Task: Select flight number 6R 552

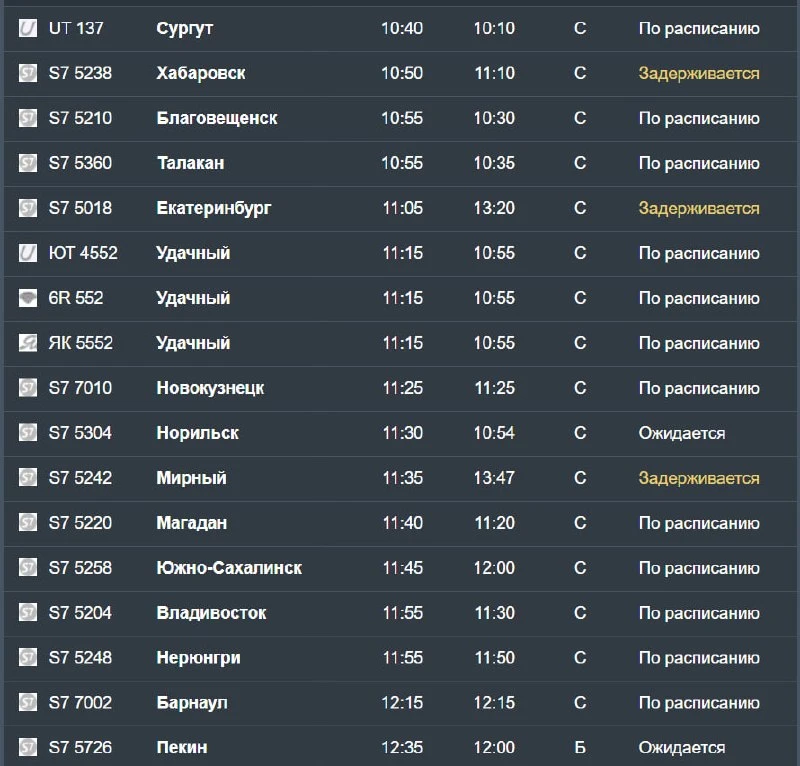Action: tap(76, 298)
